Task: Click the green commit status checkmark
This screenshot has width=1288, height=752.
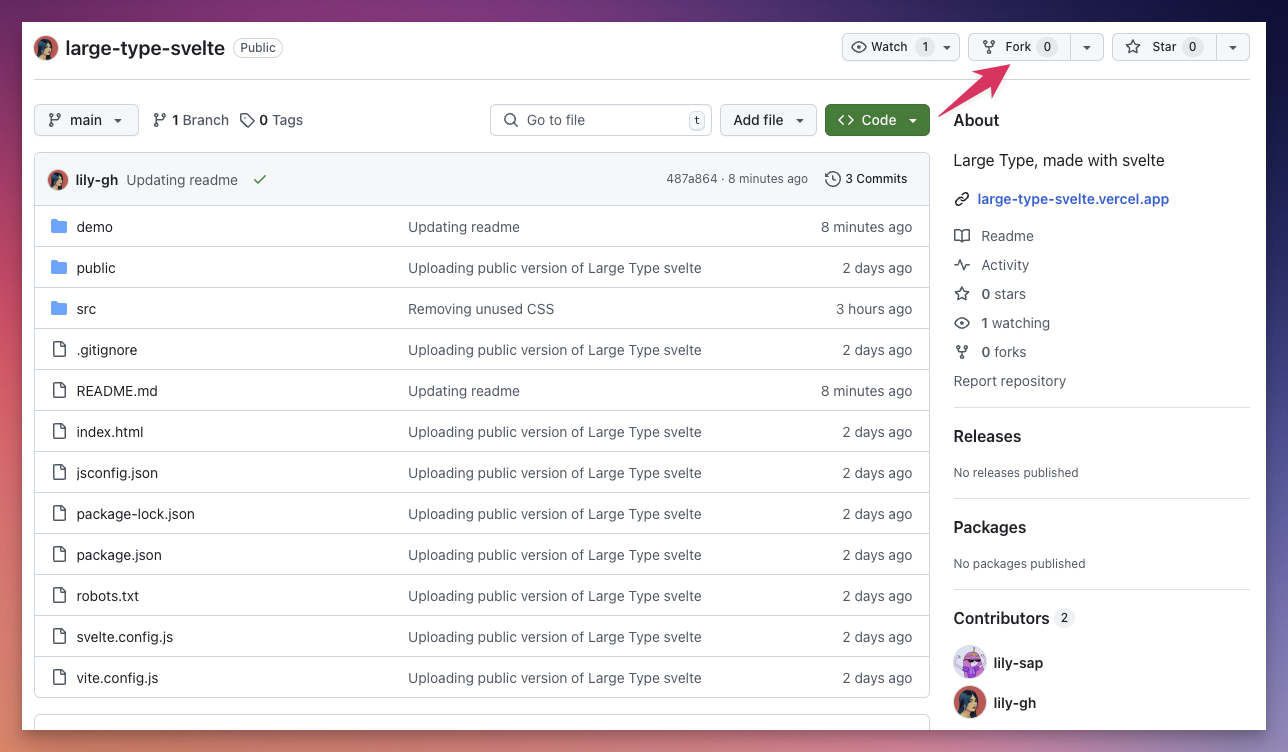Action: click(260, 180)
